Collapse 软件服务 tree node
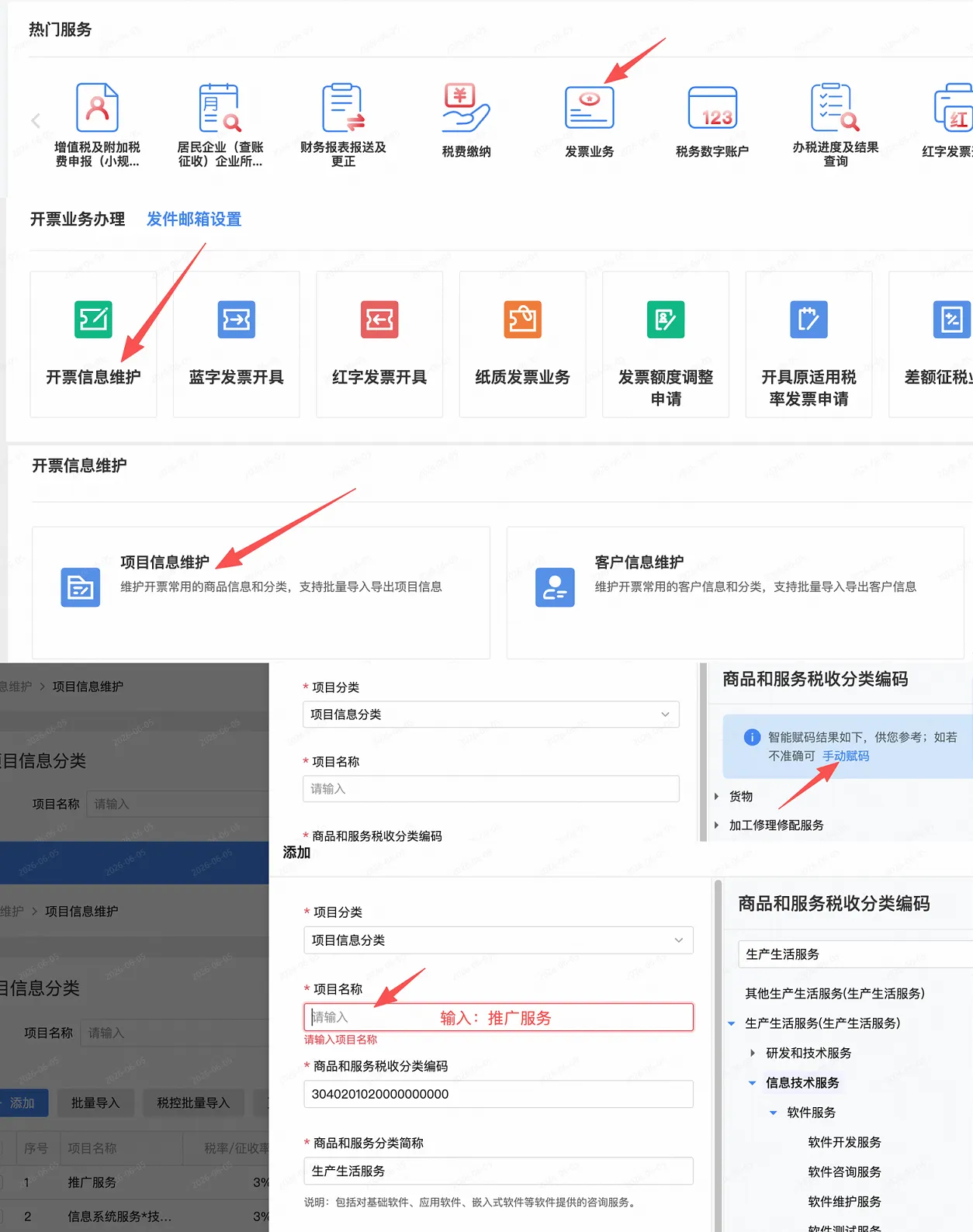The height and width of the screenshot is (1232, 973). 774,1113
